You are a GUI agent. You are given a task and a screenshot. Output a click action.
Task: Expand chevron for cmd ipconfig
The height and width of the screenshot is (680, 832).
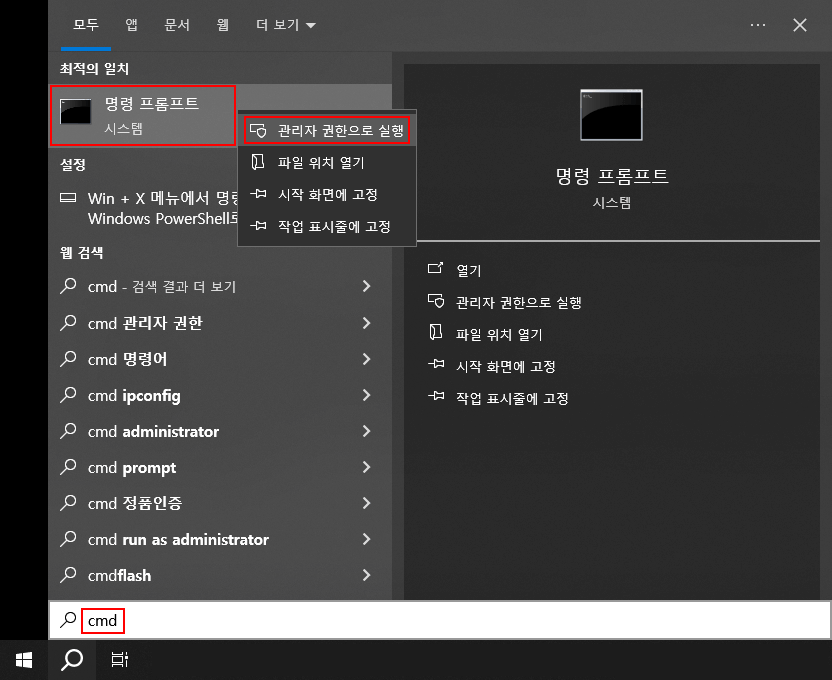tap(366, 395)
